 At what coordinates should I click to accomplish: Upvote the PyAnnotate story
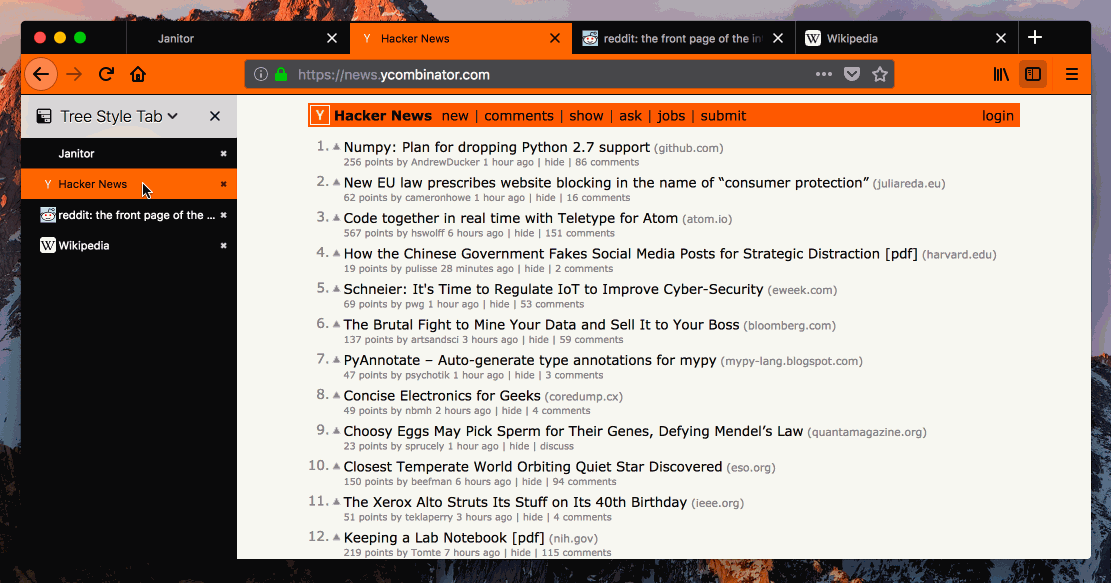click(337, 359)
